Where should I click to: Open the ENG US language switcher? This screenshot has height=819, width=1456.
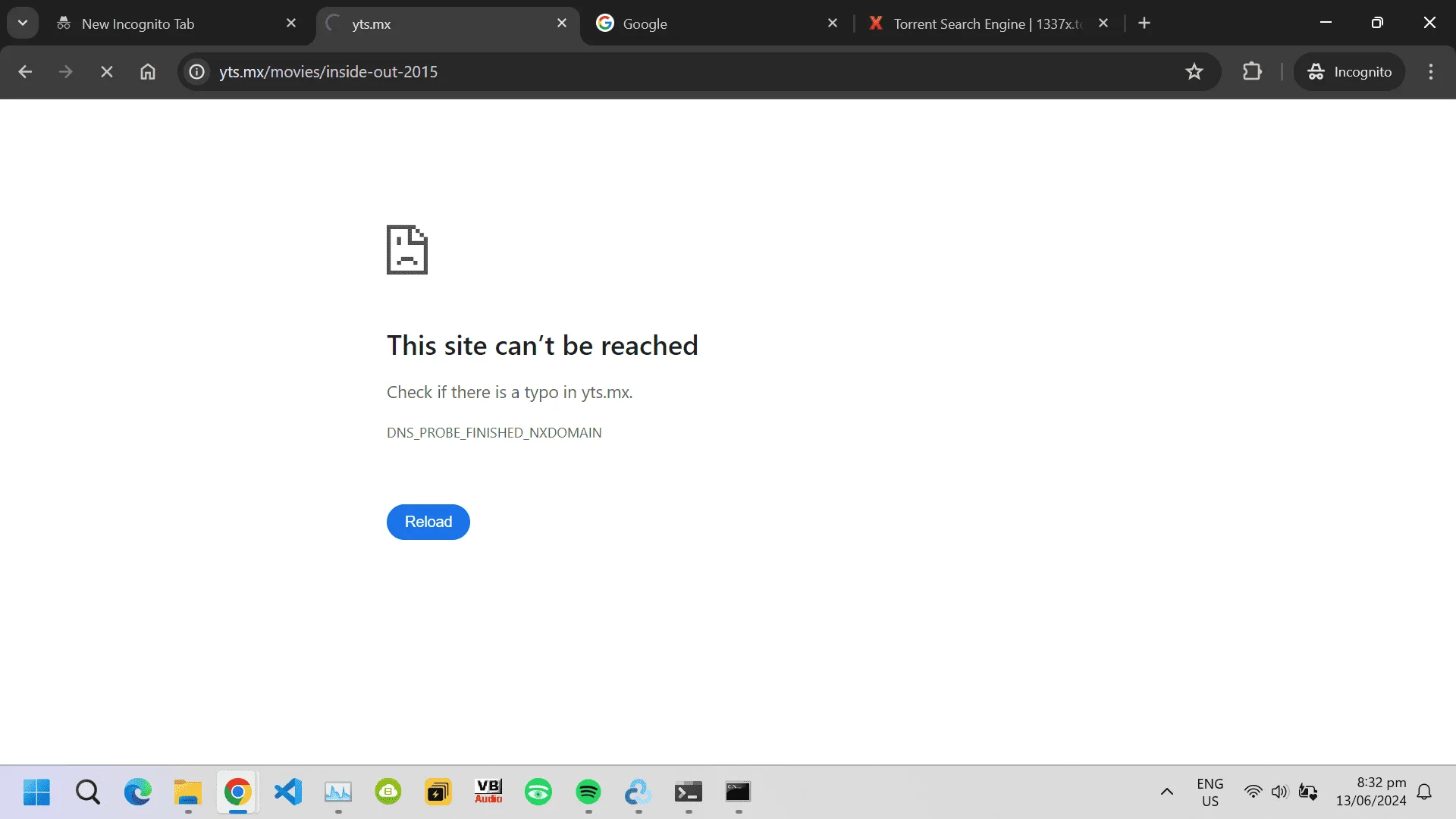coord(1210,792)
